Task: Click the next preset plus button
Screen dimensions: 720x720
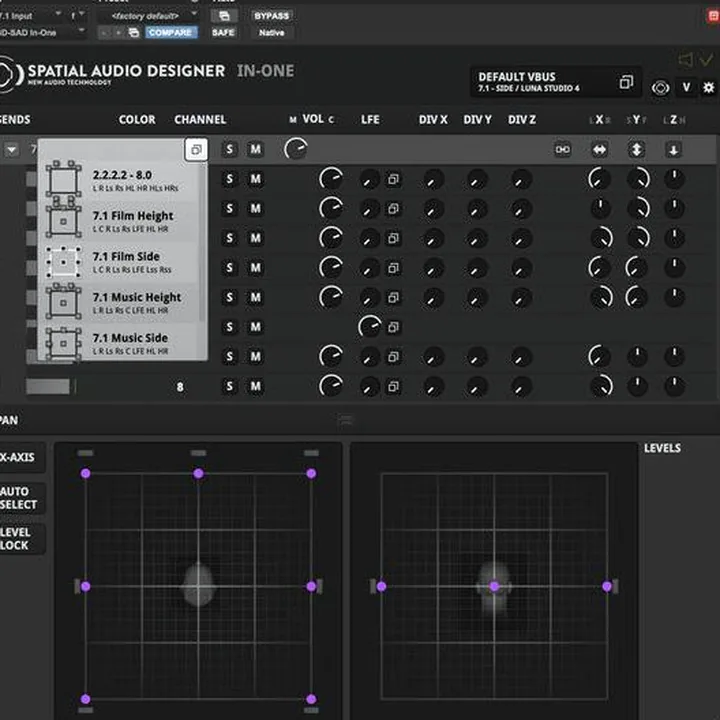Action: 119,33
